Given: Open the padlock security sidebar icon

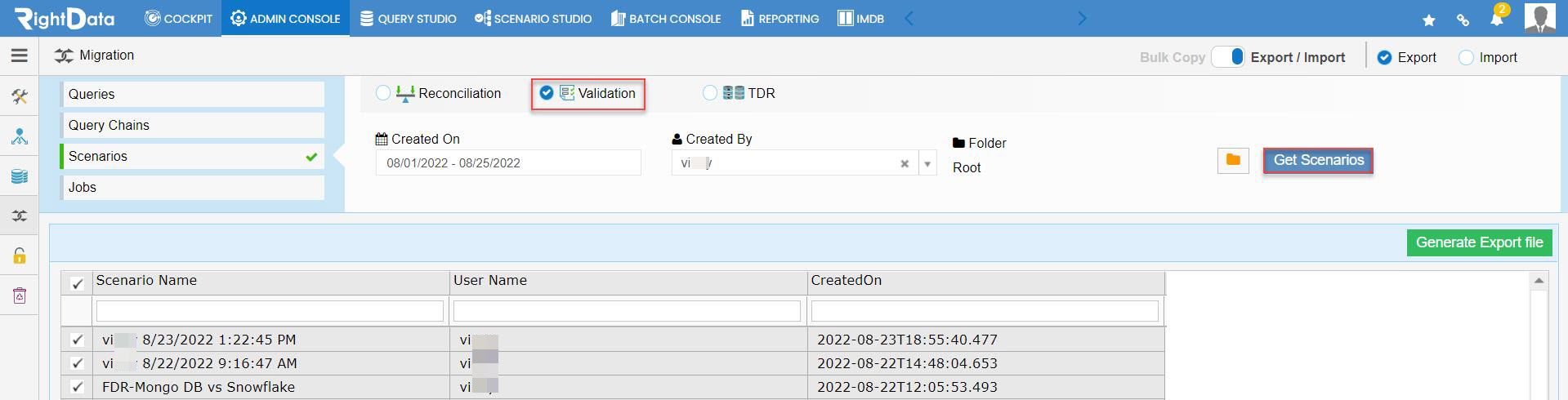Looking at the screenshot, I should (x=20, y=256).
